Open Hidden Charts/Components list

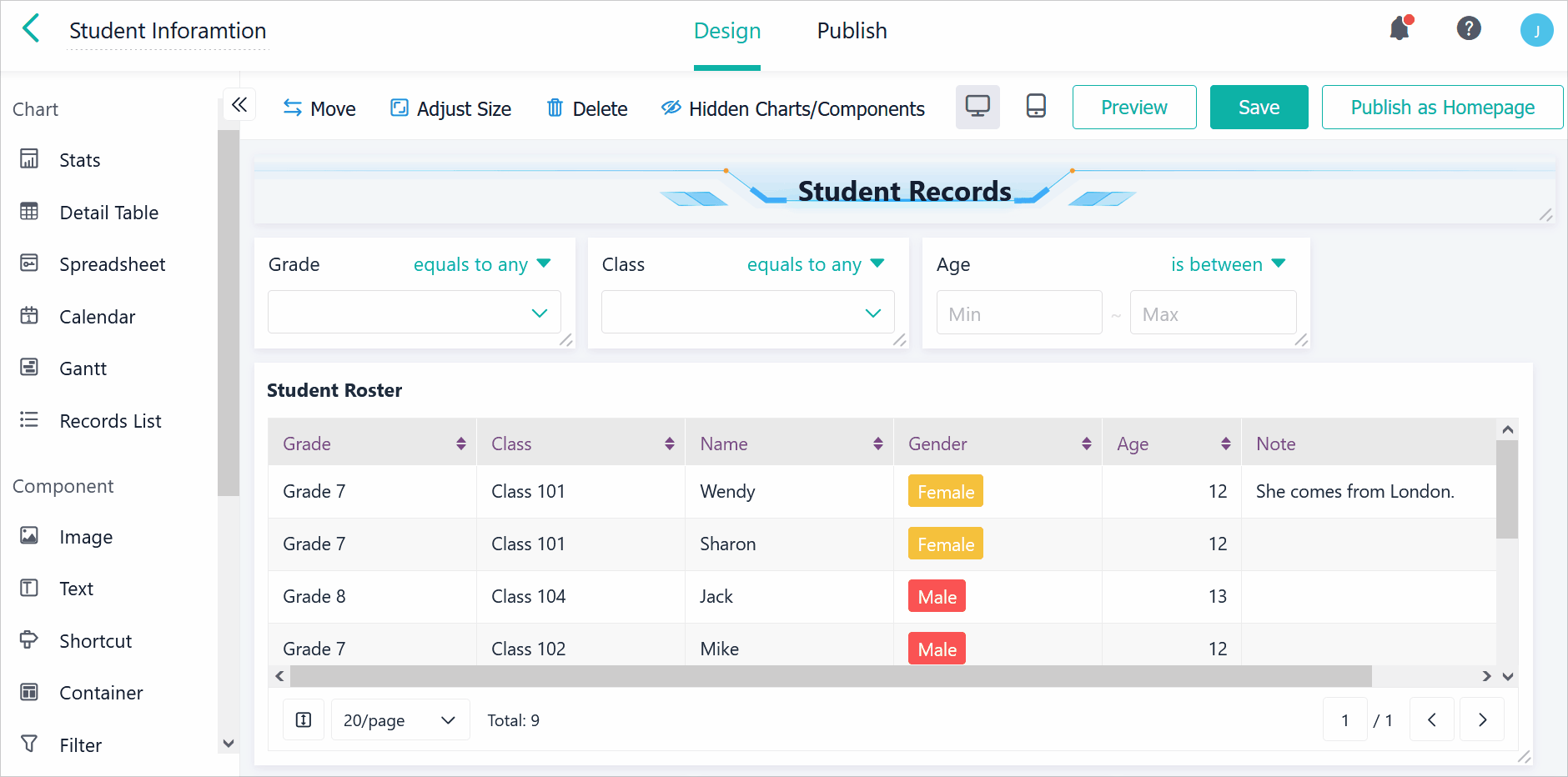click(793, 108)
